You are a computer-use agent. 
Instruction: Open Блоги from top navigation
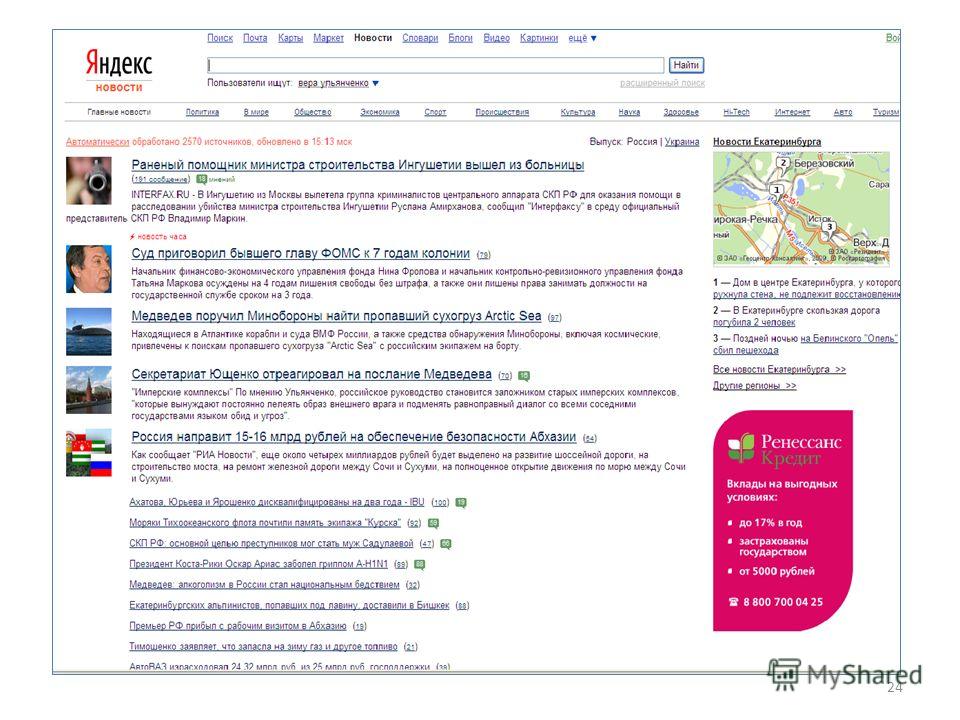[460, 38]
